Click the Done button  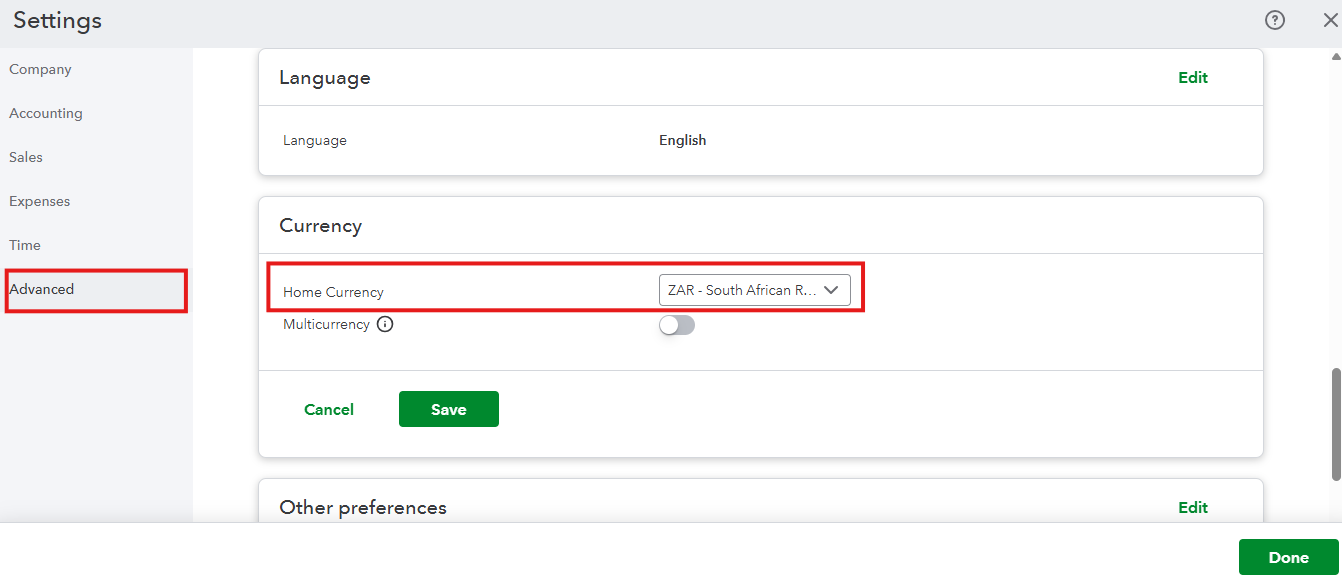pos(1288,558)
